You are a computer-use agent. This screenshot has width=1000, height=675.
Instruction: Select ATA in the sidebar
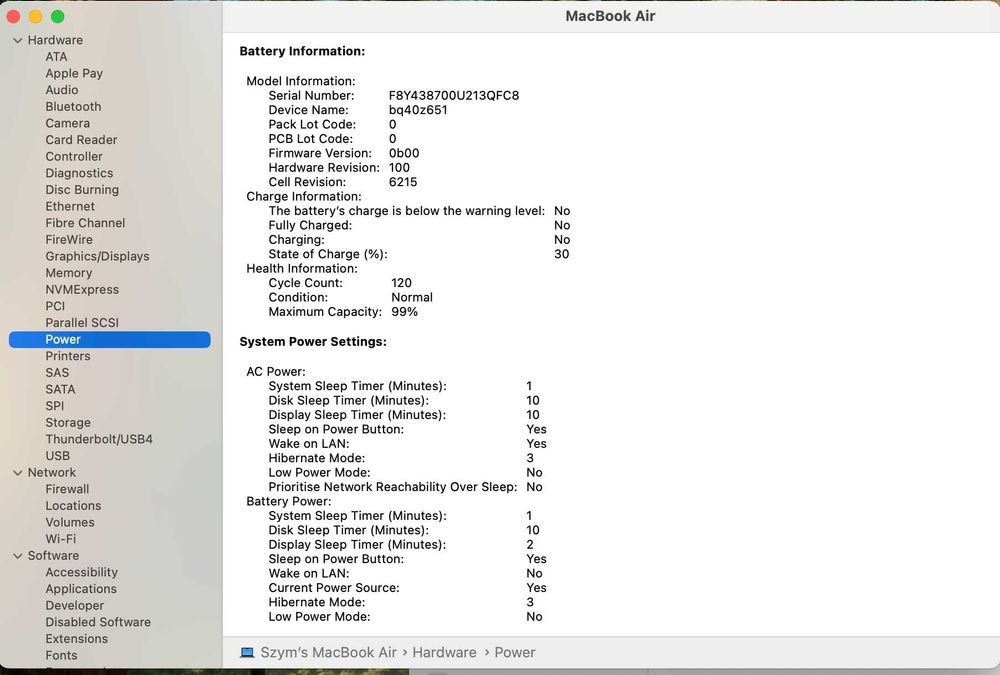[56, 57]
